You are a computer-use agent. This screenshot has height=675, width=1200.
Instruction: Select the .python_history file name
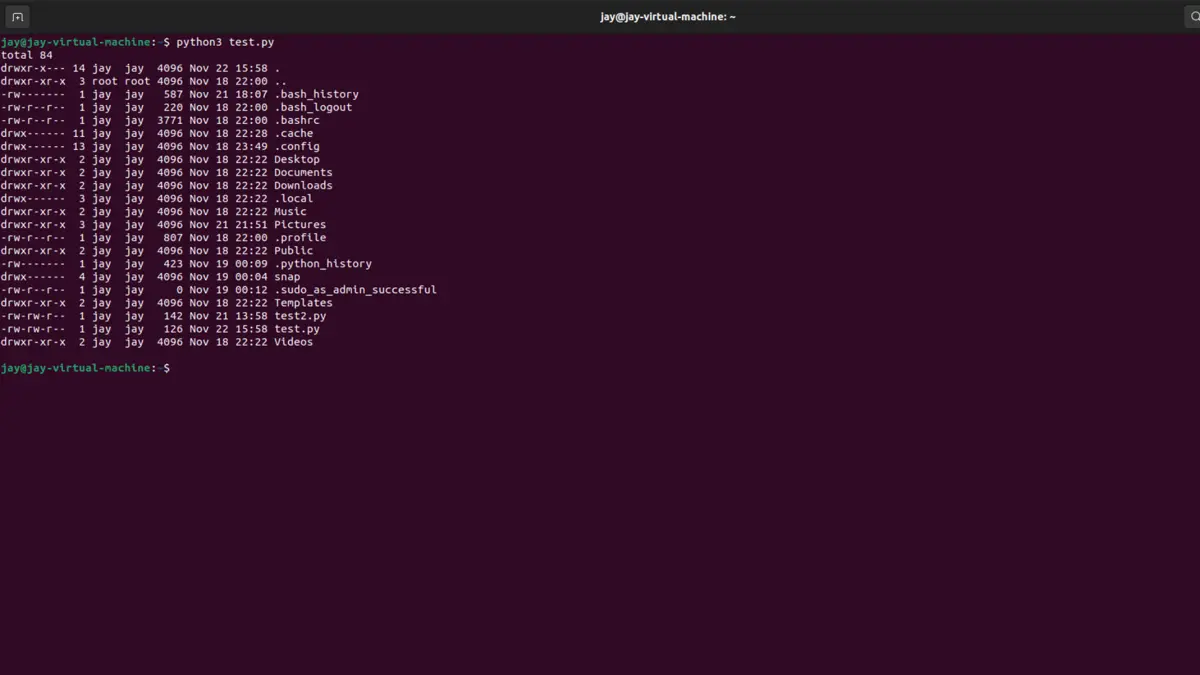click(323, 263)
